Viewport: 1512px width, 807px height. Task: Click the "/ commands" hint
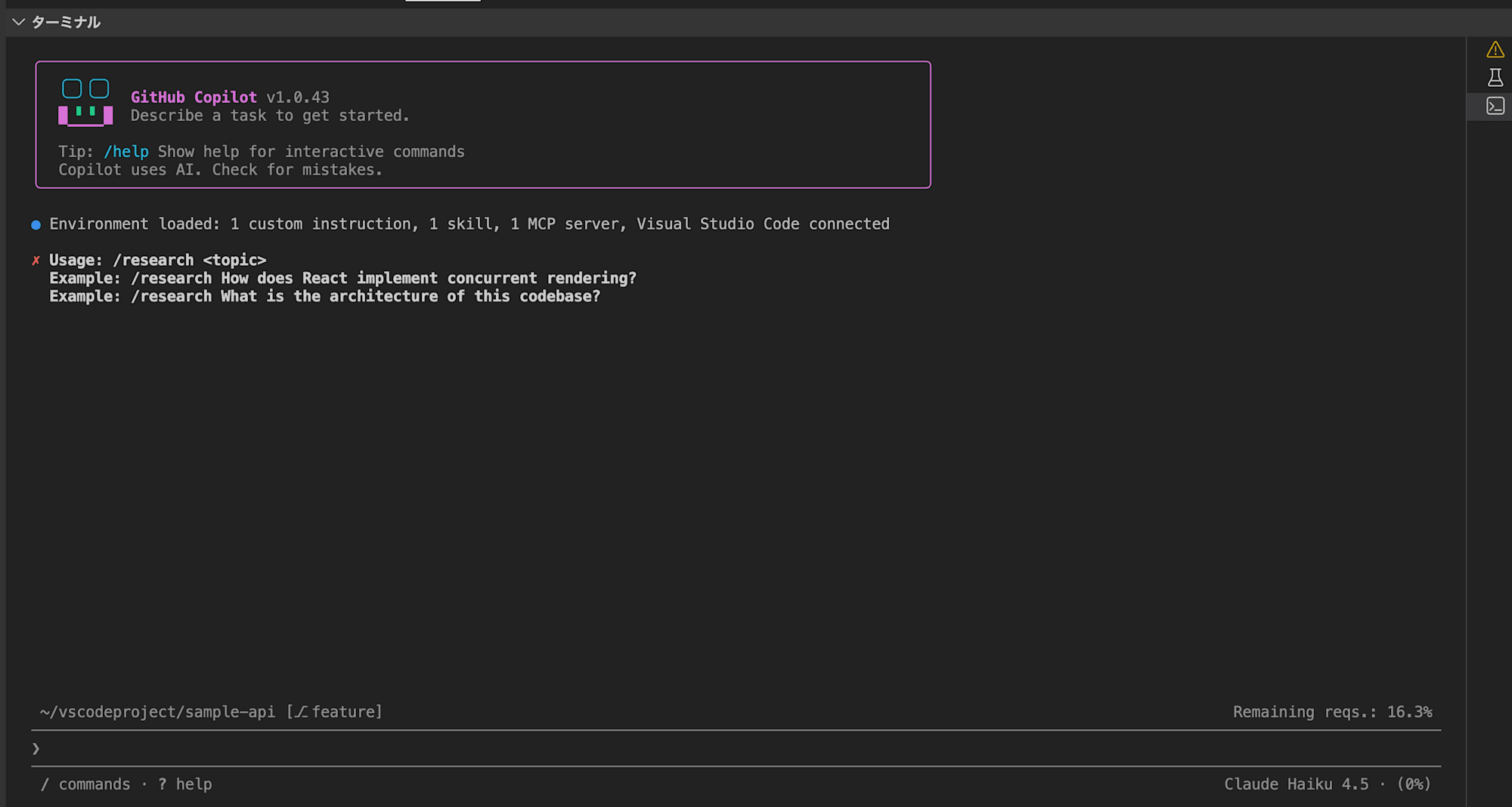click(85, 785)
